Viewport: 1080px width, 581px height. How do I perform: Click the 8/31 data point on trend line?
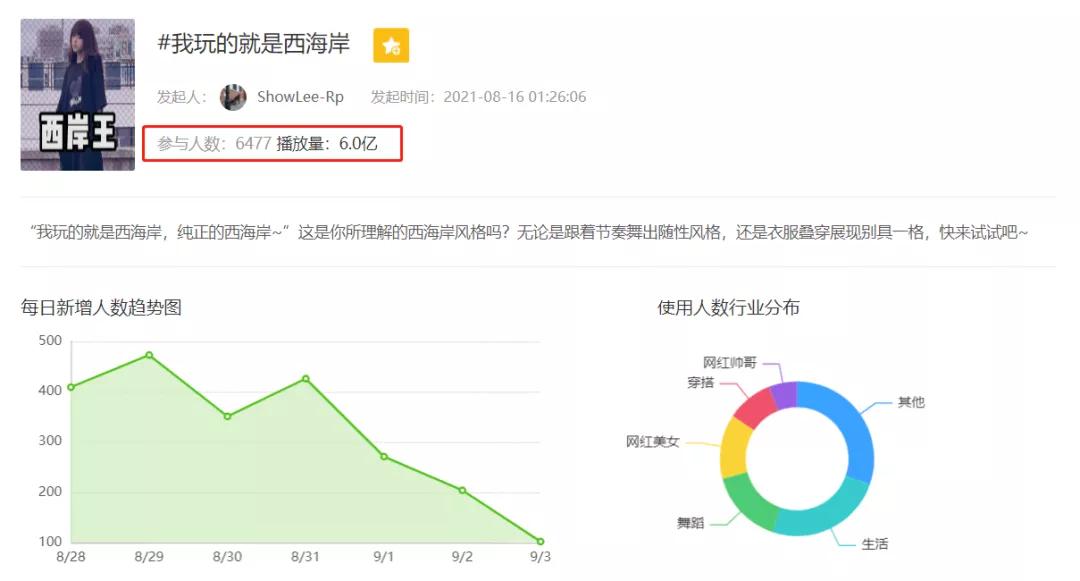[305, 380]
